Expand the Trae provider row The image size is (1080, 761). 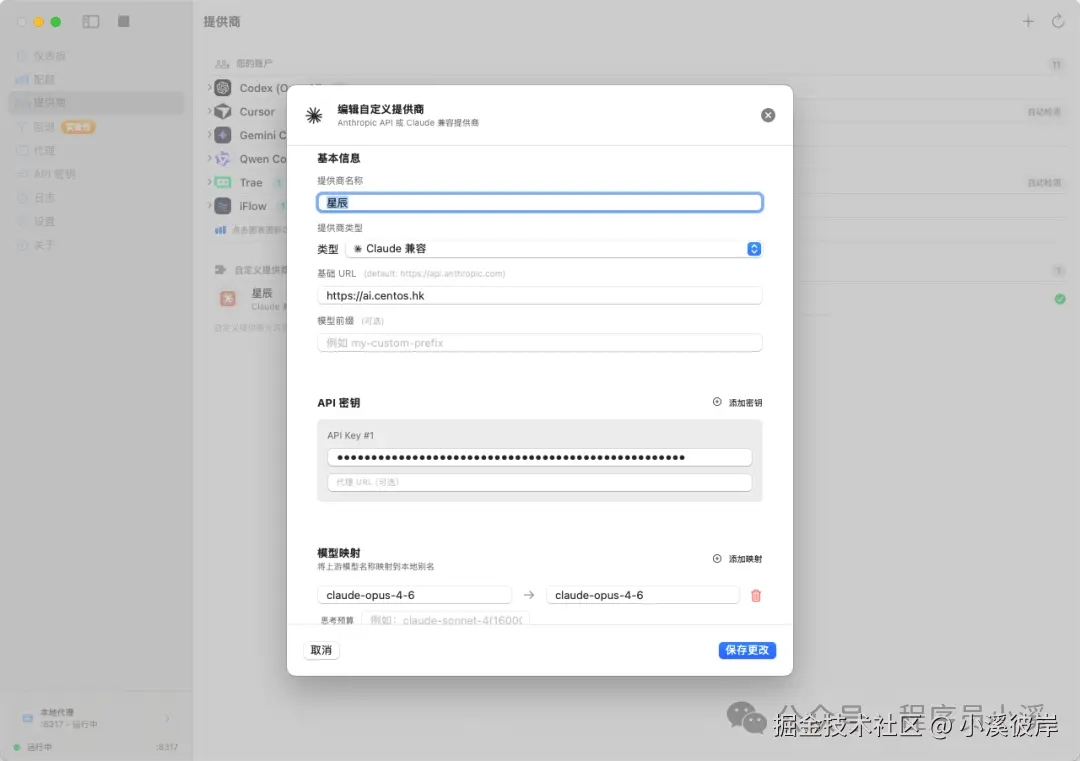pos(209,182)
